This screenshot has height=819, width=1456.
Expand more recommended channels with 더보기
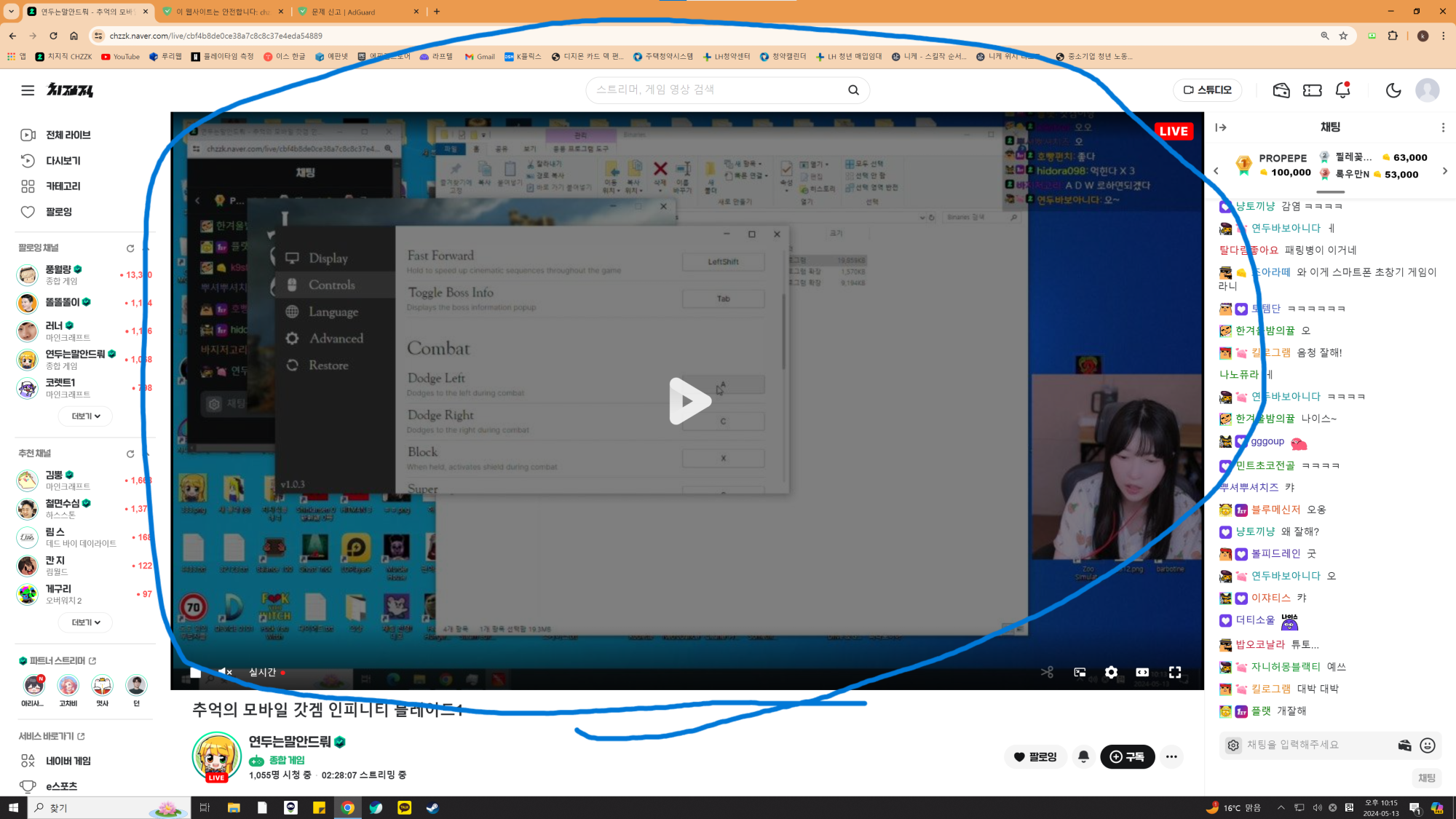tap(86, 622)
